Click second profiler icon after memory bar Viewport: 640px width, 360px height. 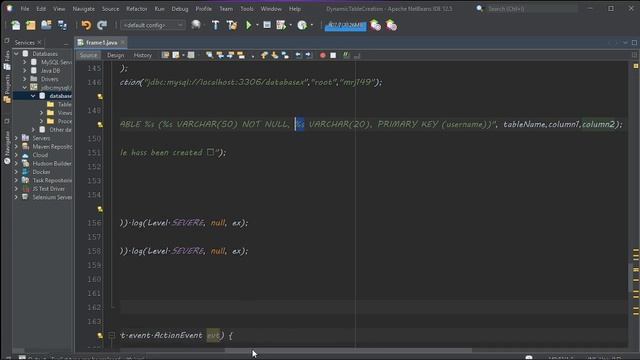[391, 25]
